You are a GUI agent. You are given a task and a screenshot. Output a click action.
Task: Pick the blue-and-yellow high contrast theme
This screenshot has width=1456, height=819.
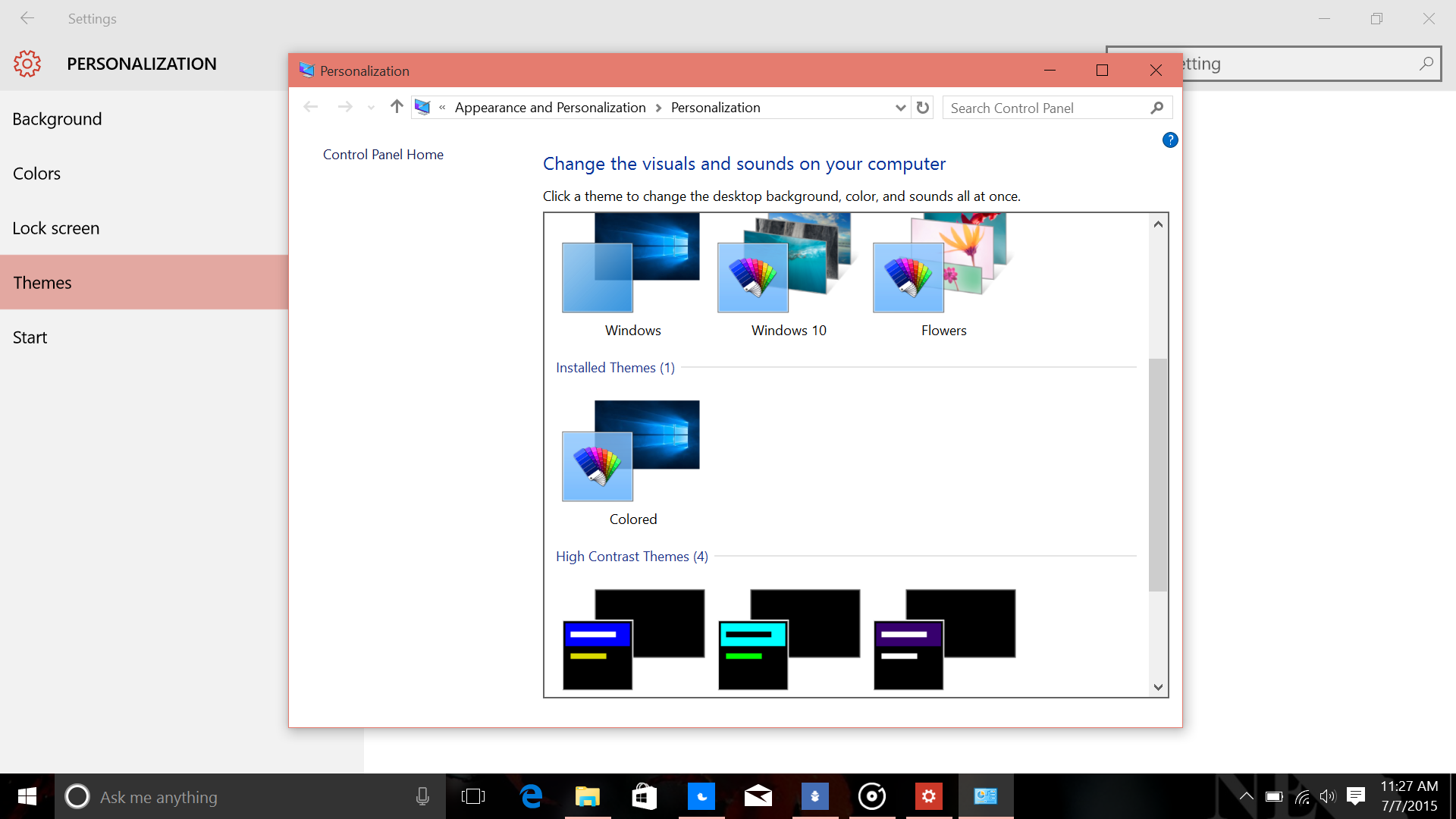633,639
